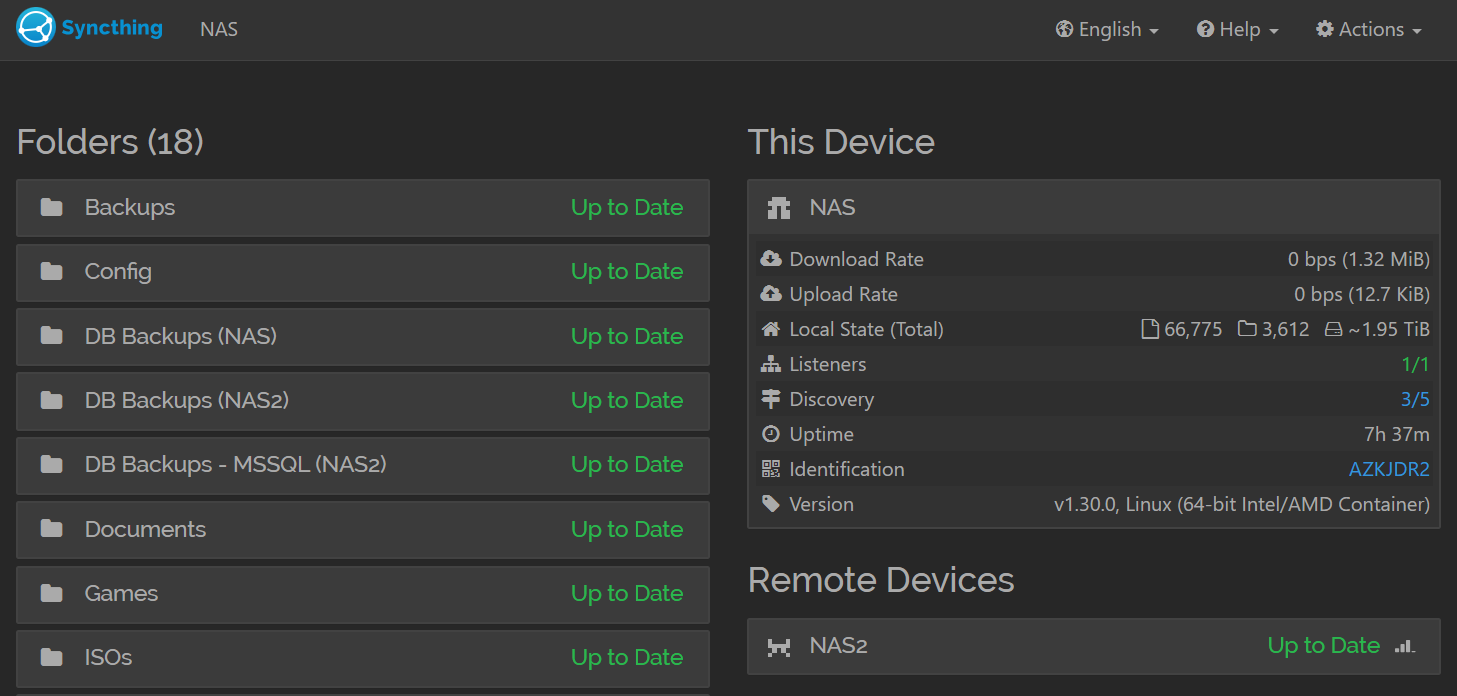Viewport: 1457px width, 696px height.
Task: Click the 3/5 Discovery status link
Action: pos(1415,399)
